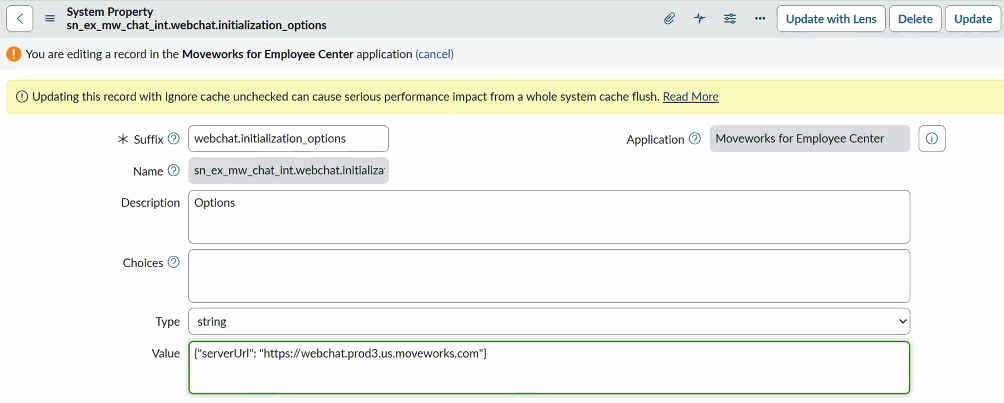Open personalize form settings sliders icon
The image size is (1004, 403).
point(729,19)
